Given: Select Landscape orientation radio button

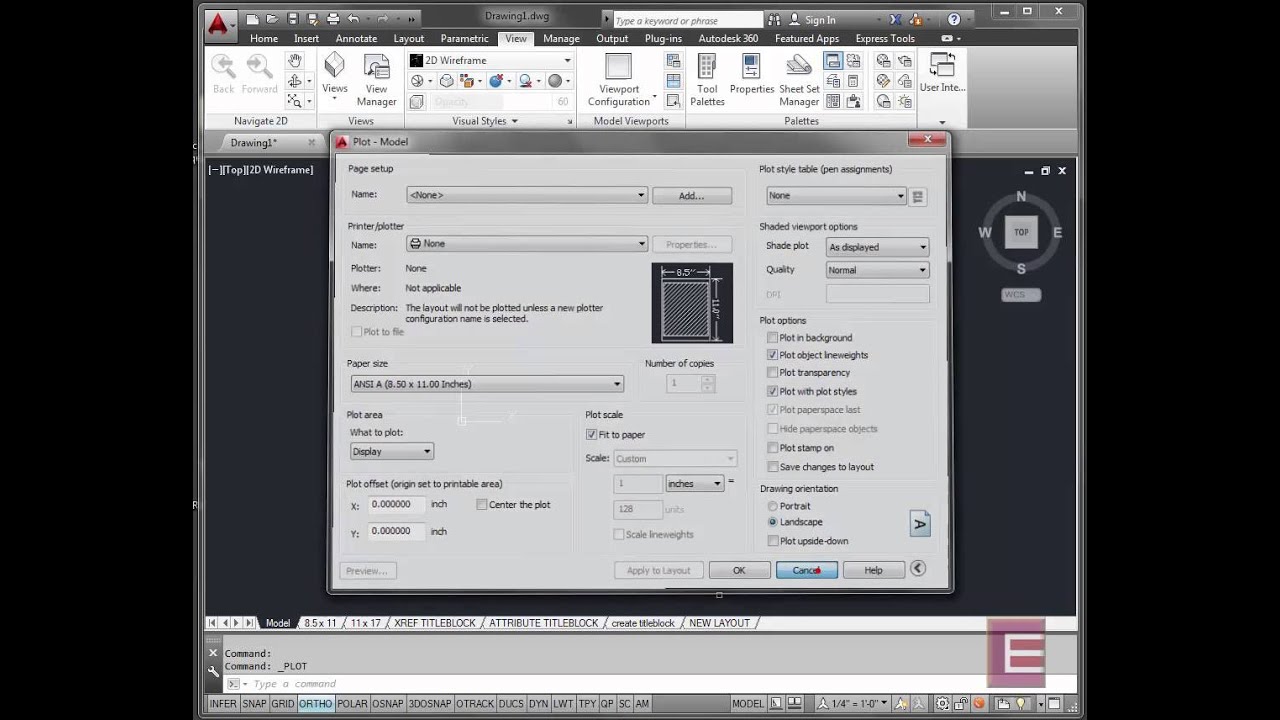Looking at the screenshot, I should [x=772, y=522].
